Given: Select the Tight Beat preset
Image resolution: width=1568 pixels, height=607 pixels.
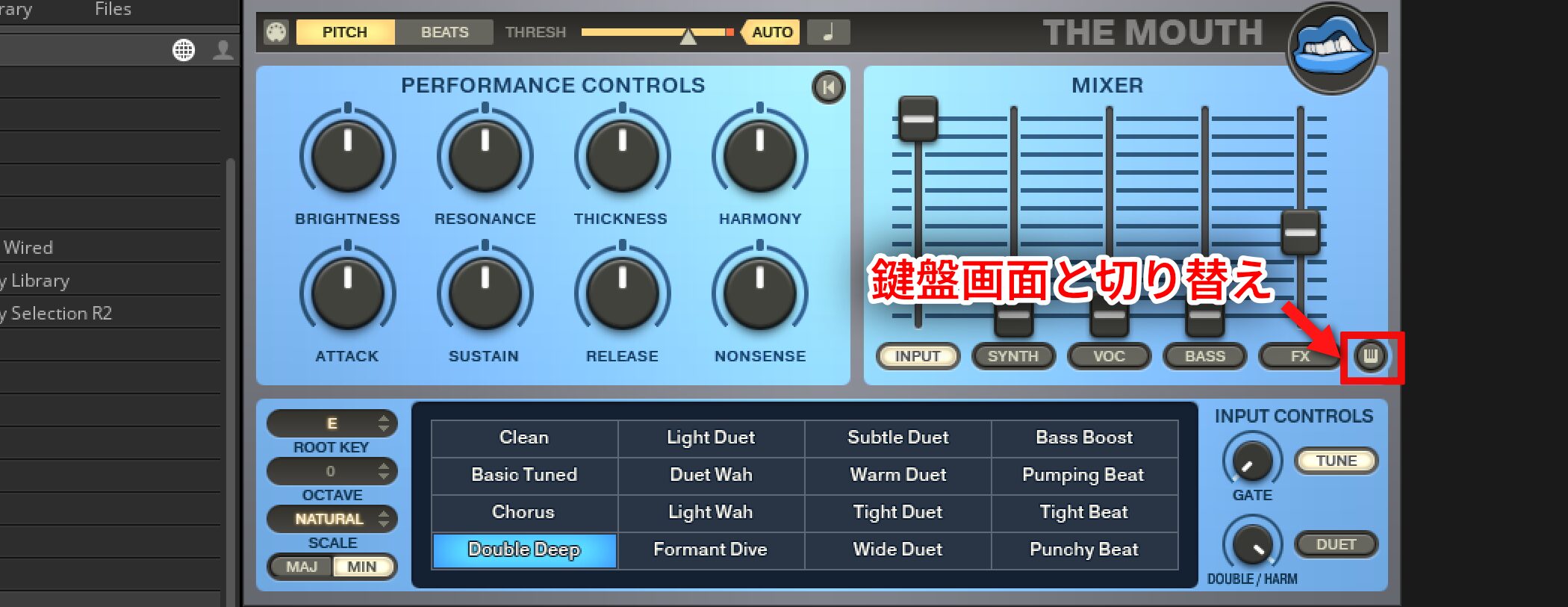Looking at the screenshot, I should [x=1084, y=512].
